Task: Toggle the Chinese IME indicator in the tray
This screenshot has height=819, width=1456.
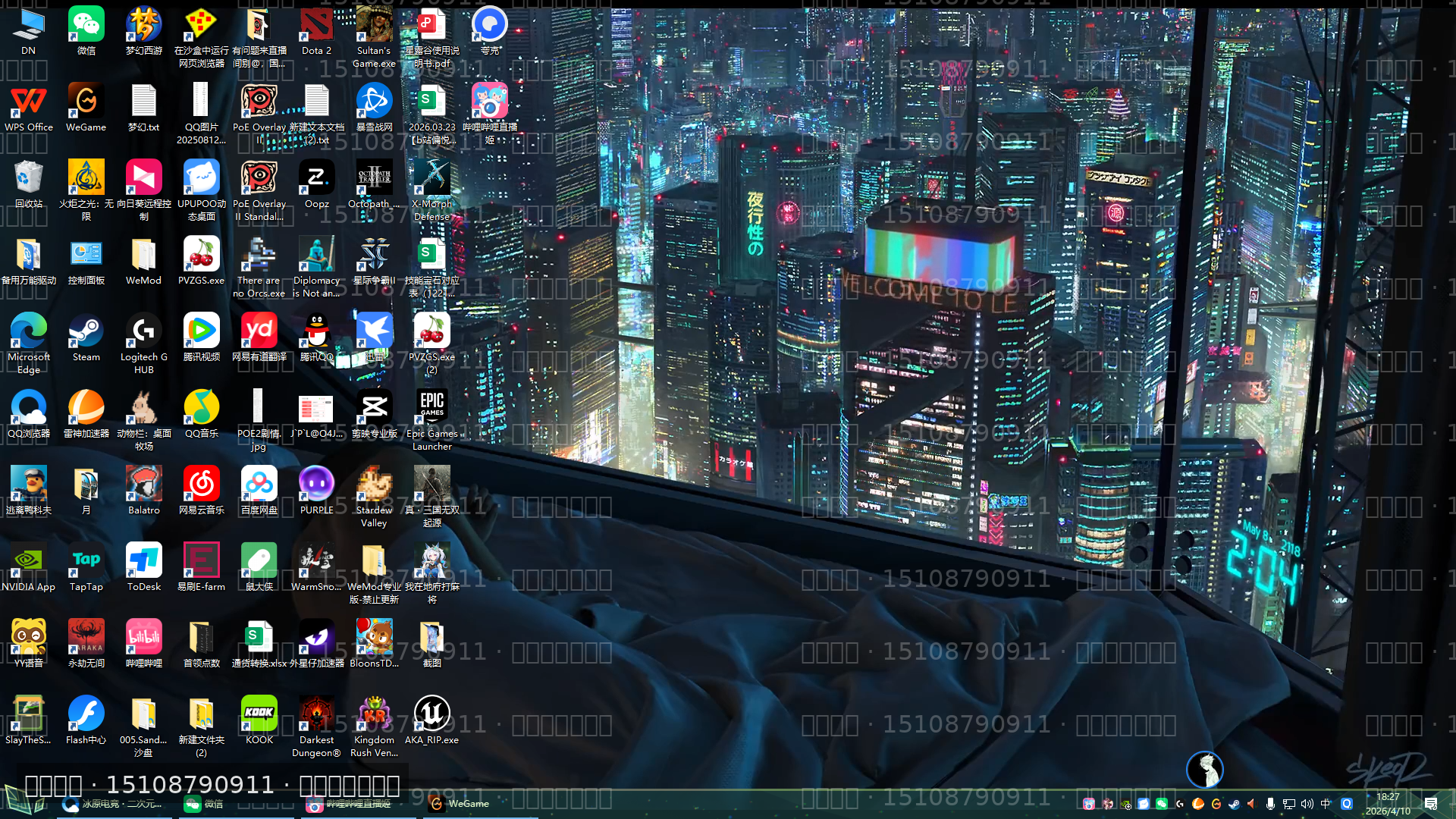Action: tap(1326, 804)
